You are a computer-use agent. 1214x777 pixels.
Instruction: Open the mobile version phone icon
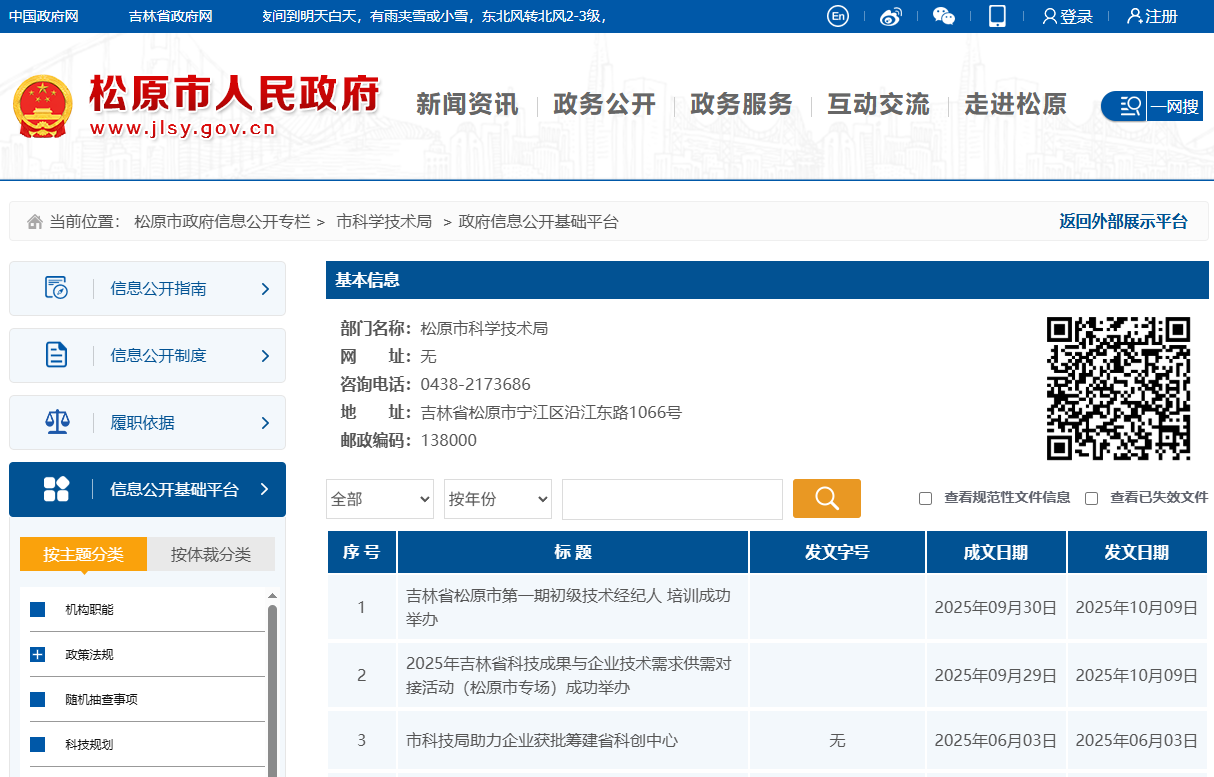pyautogui.click(x=996, y=16)
